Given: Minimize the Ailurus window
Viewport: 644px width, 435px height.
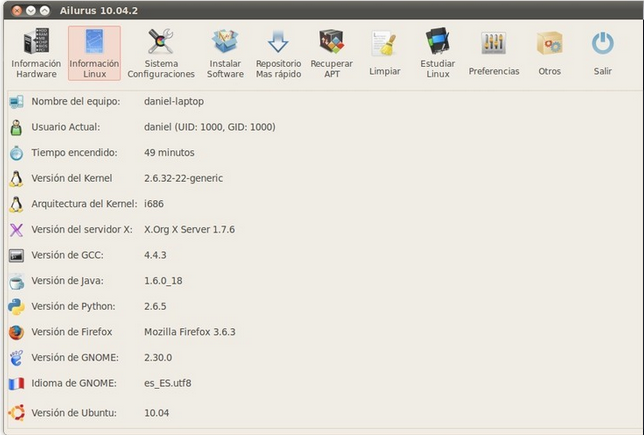Looking at the screenshot, I should click(x=31, y=10).
